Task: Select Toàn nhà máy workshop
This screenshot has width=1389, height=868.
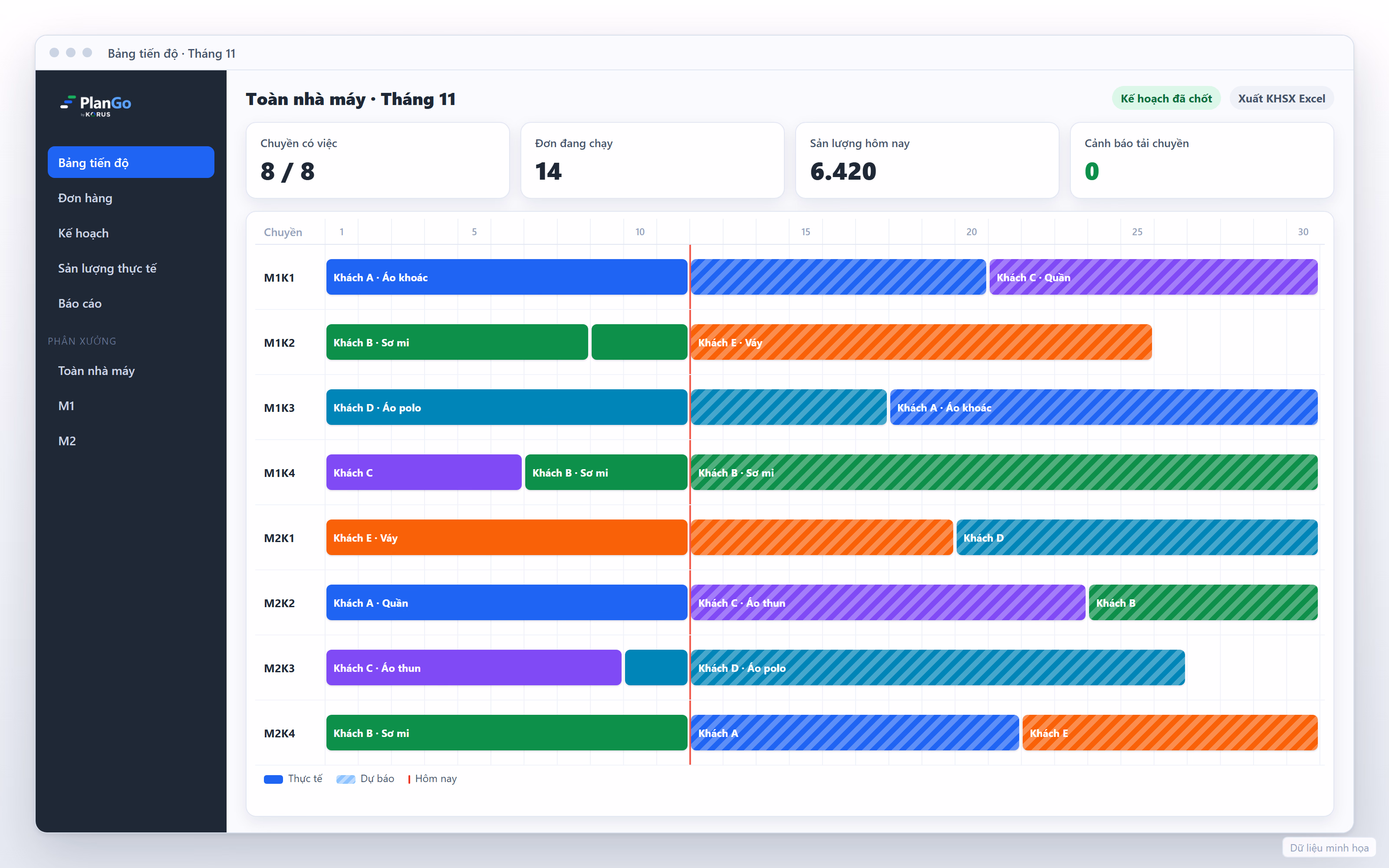Action: [131, 371]
